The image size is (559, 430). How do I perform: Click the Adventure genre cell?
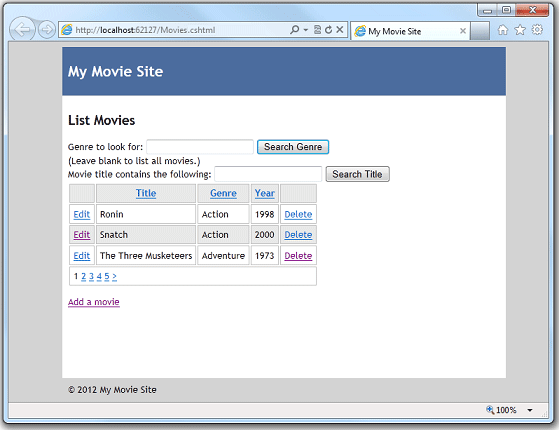223,256
